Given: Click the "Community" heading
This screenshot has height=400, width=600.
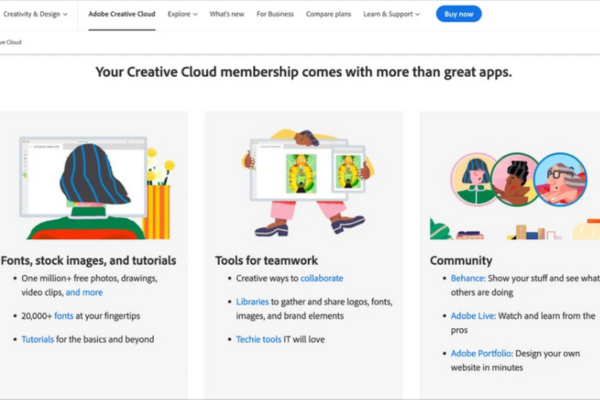Looking at the screenshot, I should point(461,261).
